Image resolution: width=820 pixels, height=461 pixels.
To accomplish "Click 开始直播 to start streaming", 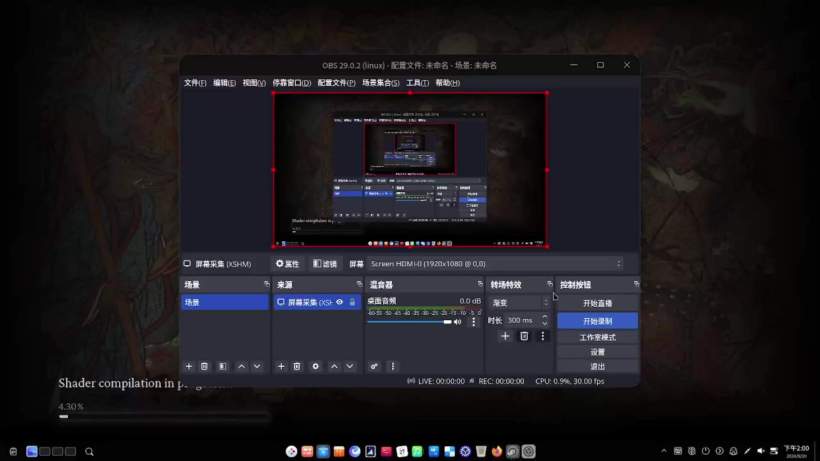I will click(598, 303).
